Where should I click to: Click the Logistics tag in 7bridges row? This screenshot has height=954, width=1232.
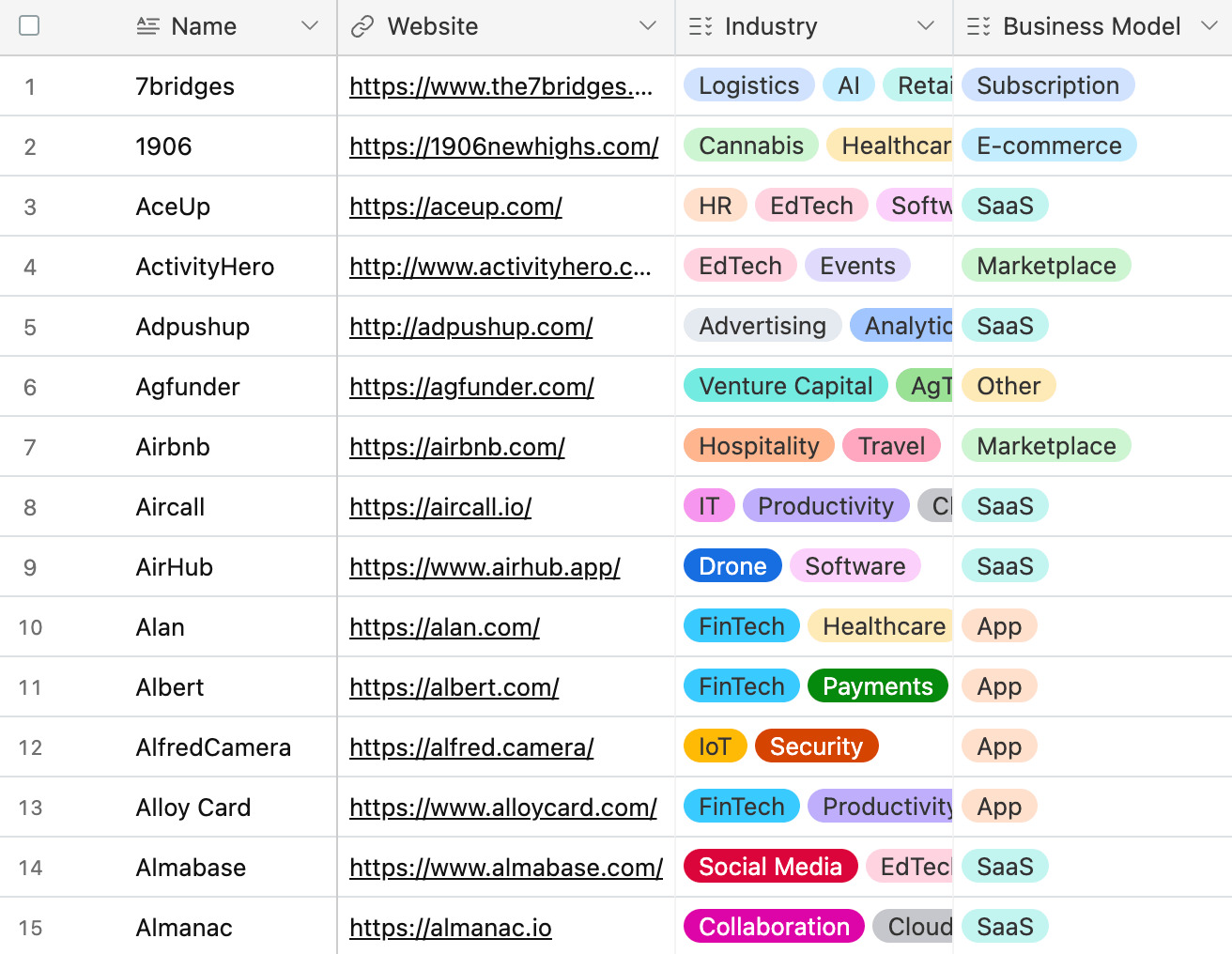(749, 85)
